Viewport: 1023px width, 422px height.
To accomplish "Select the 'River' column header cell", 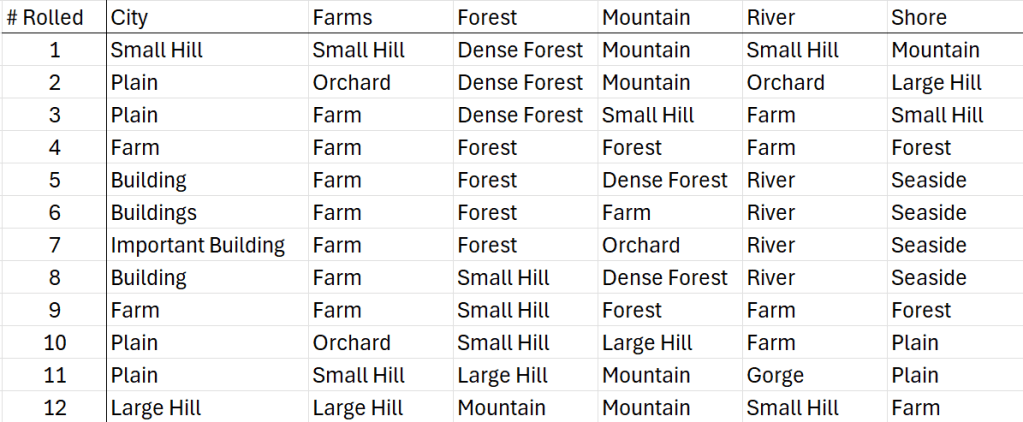I will [771, 17].
